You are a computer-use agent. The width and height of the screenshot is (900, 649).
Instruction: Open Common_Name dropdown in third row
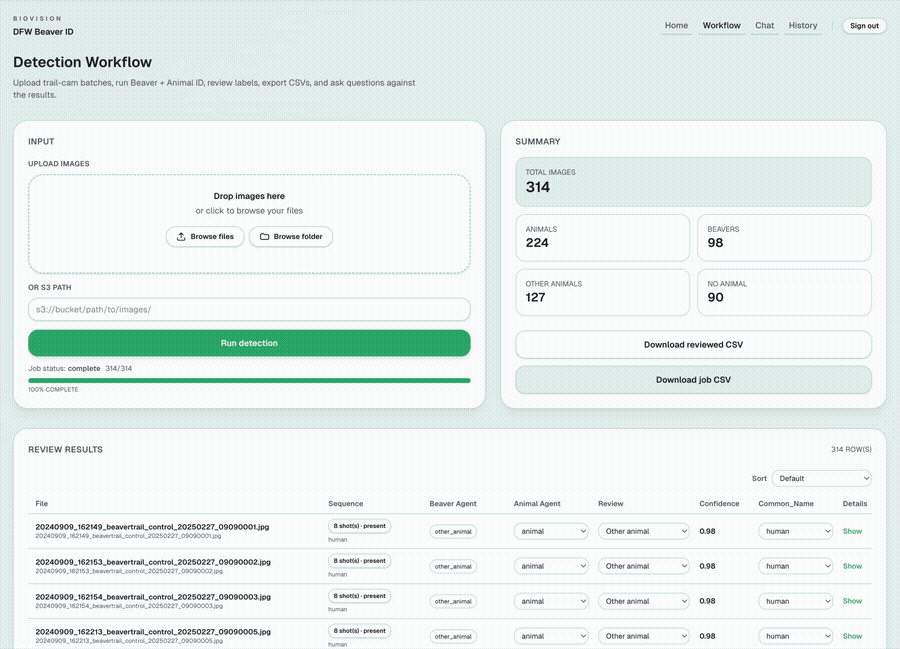pos(795,601)
